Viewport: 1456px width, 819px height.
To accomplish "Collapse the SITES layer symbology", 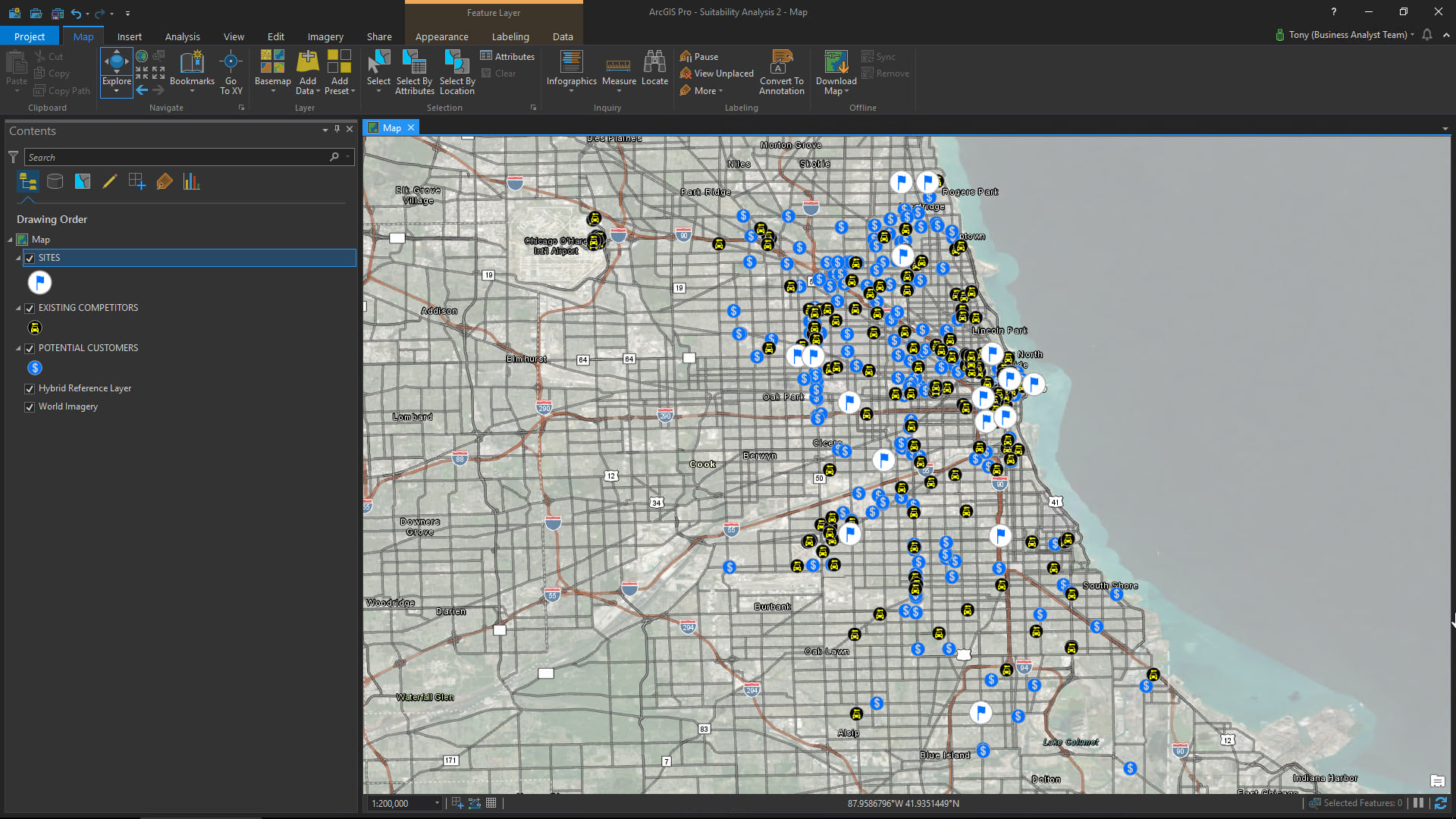I will pyautogui.click(x=18, y=258).
